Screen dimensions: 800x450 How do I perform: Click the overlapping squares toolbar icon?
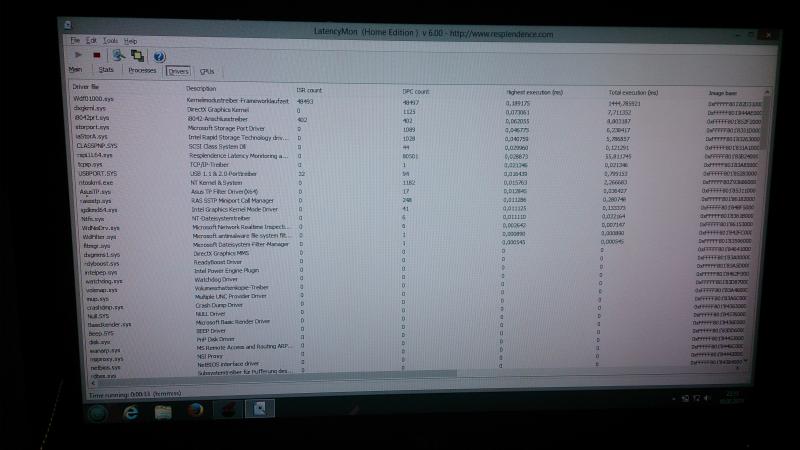[x=137, y=56]
